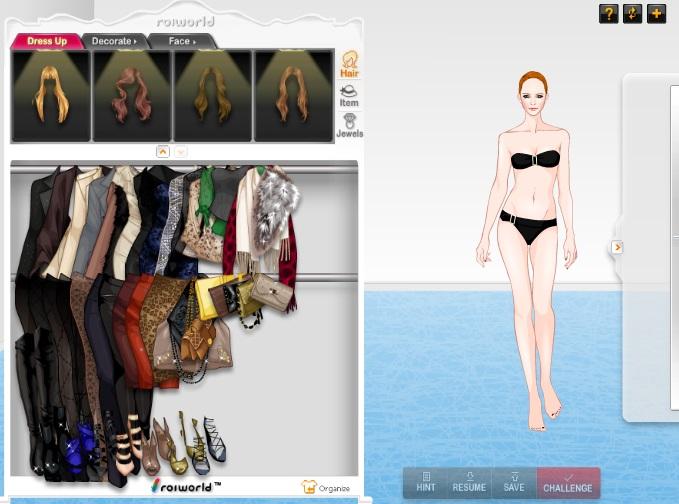Click the arrows icon between help and plus
679x504 pixels.
tap(632, 13)
